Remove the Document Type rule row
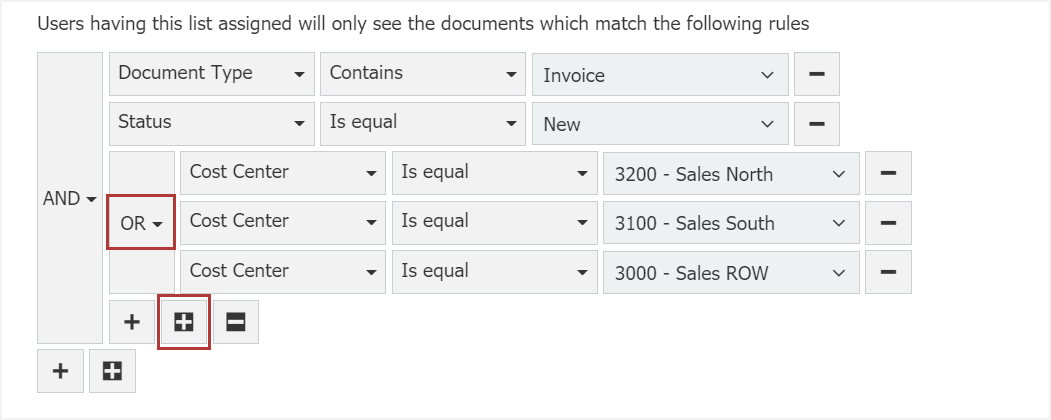 click(816, 74)
